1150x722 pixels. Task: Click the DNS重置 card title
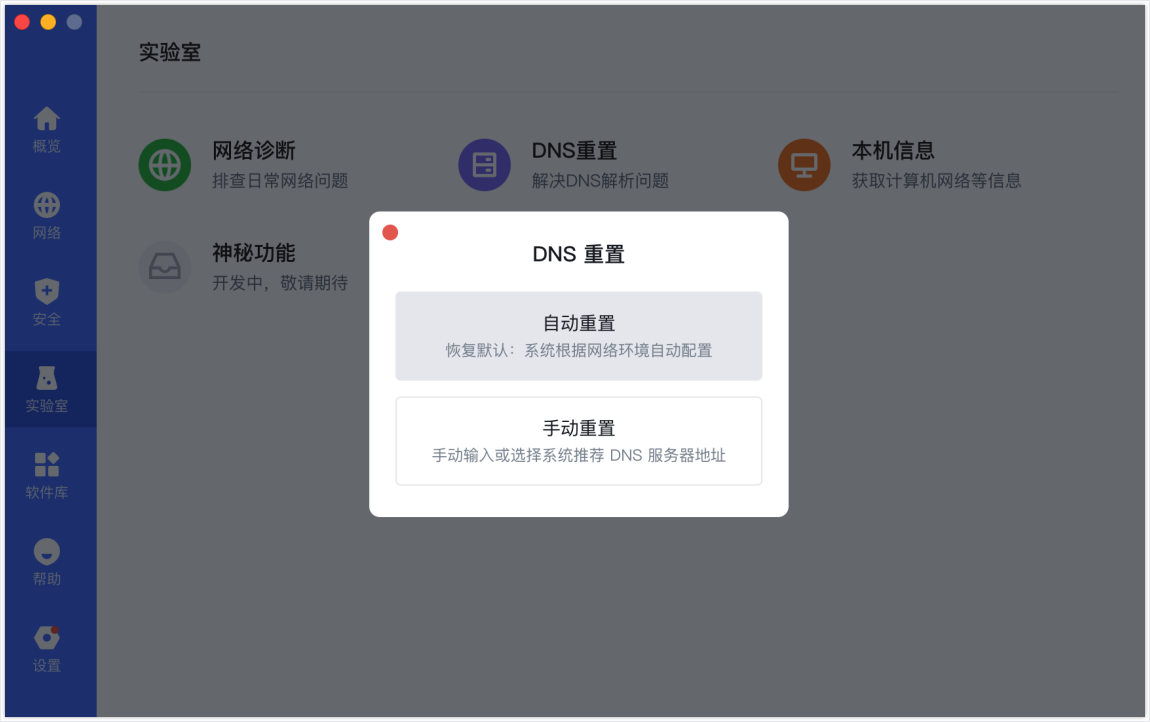[x=574, y=150]
